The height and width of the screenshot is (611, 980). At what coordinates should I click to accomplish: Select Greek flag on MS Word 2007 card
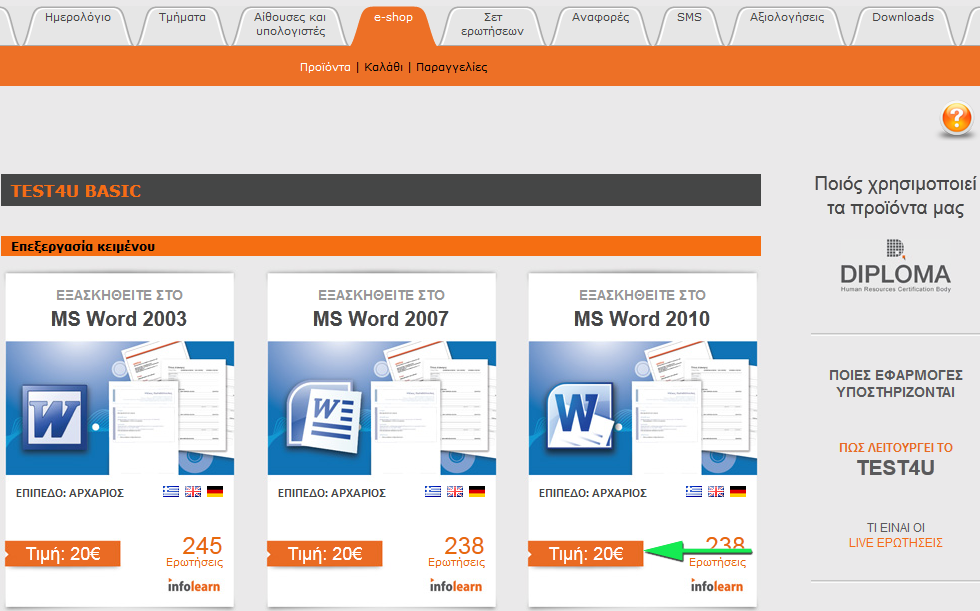(432, 492)
